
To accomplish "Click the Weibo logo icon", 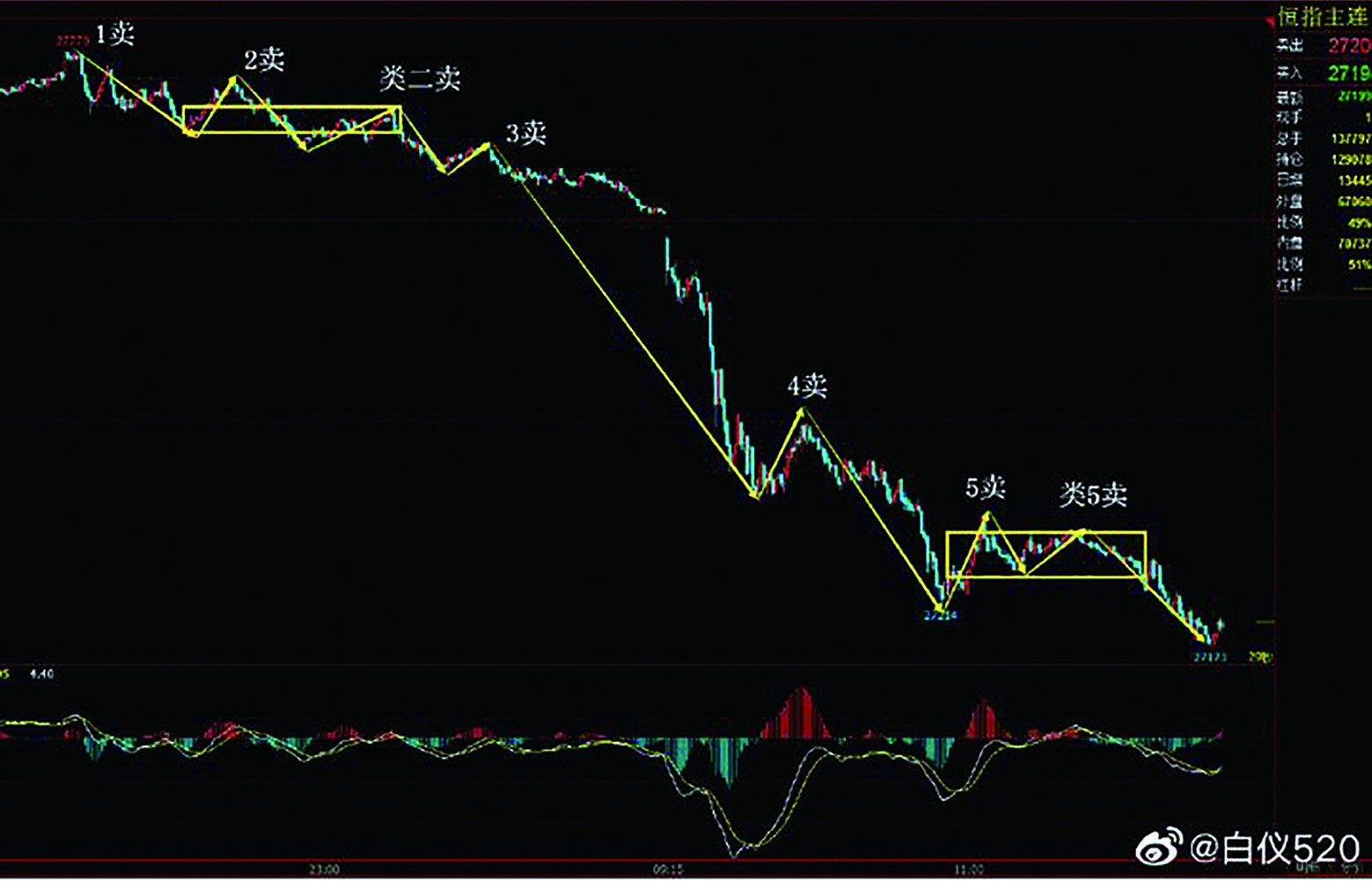I will [x=1159, y=847].
